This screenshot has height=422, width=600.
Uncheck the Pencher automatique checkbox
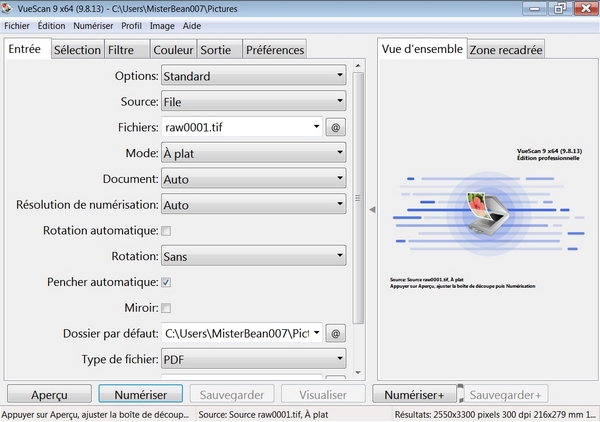tap(166, 282)
